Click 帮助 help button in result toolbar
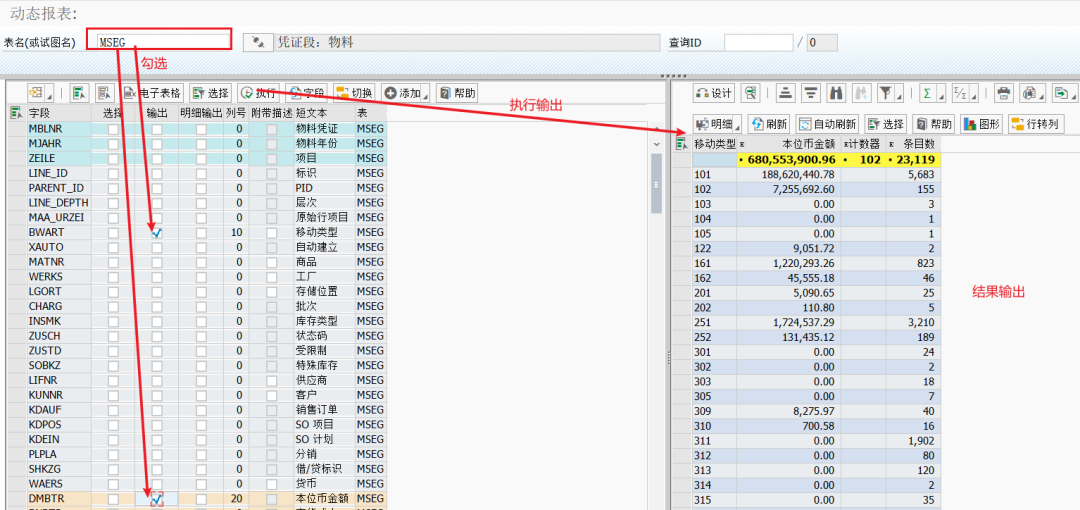Viewport: 1080px width, 510px height. click(934, 124)
